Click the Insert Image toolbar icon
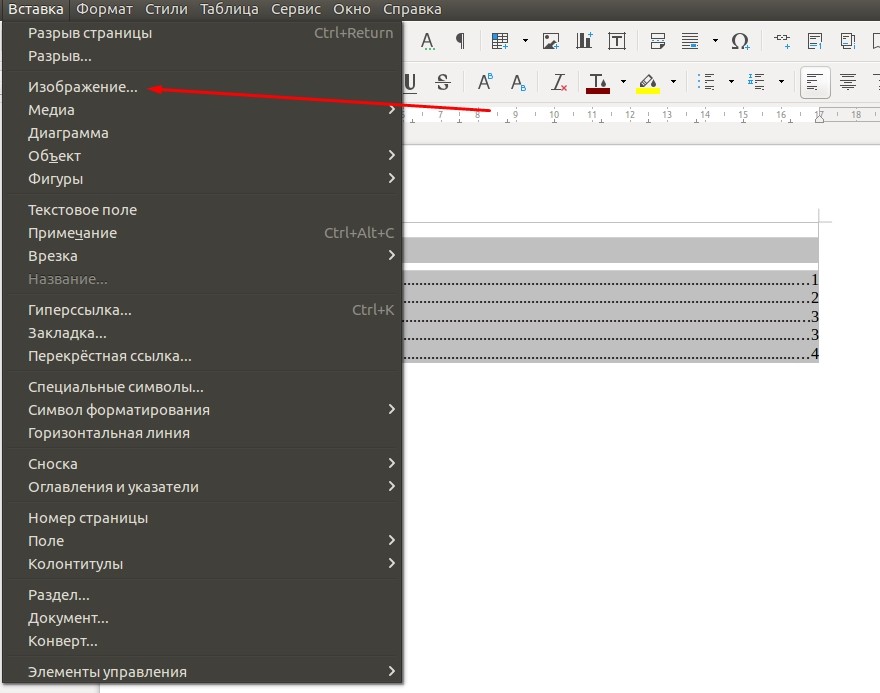Screen dimensions: 880x693 pyautogui.click(x=551, y=41)
